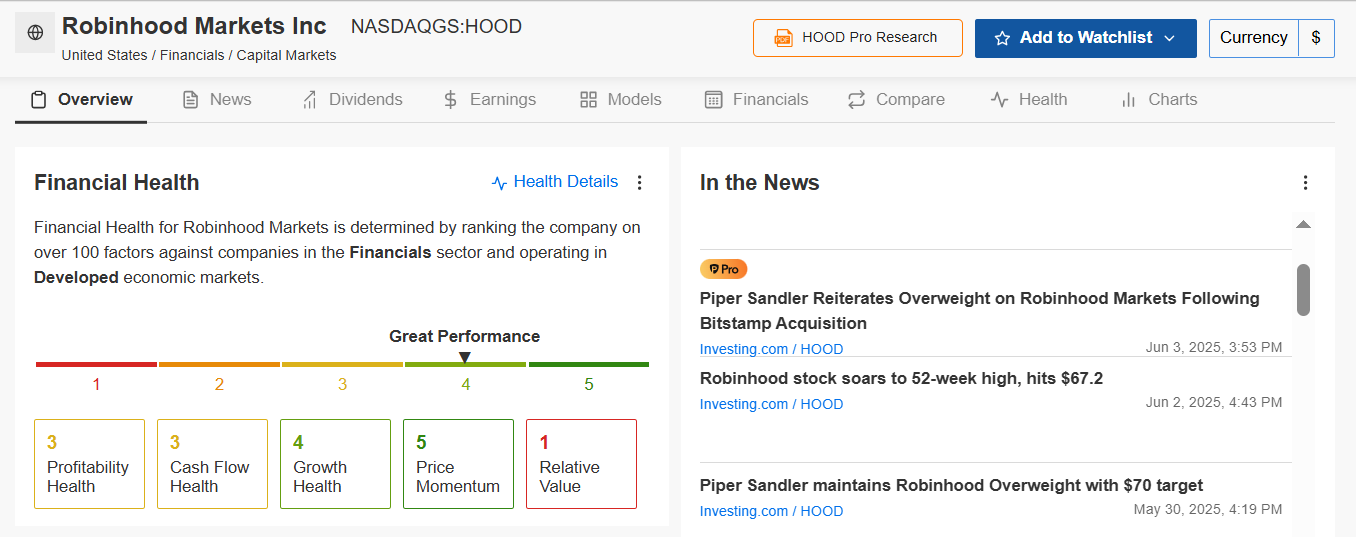The width and height of the screenshot is (1356, 537).
Task: Click the Add to Watchlist button
Action: pos(1086,38)
